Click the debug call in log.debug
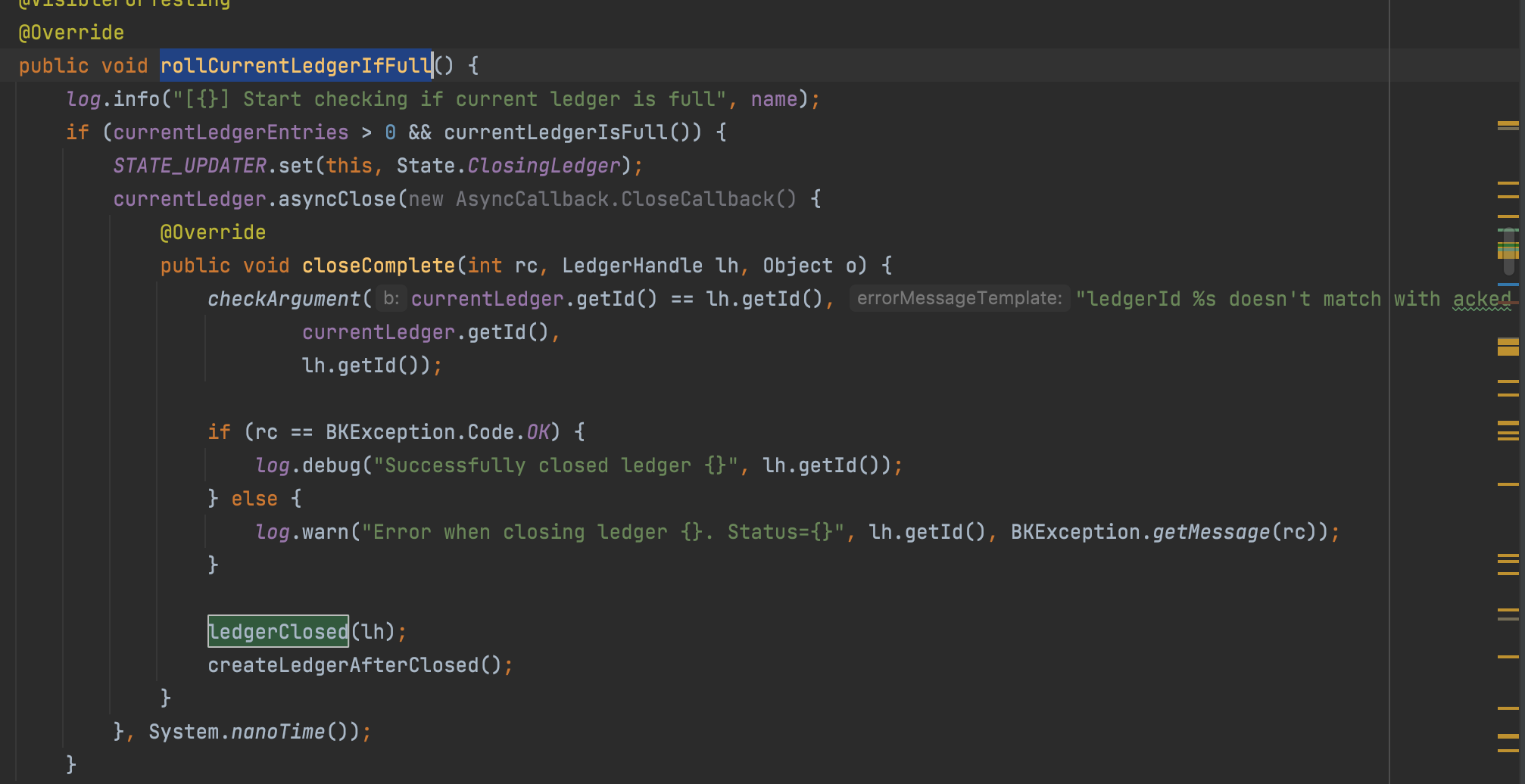Image resolution: width=1525 pixels, height=784 pixels. 331,465
